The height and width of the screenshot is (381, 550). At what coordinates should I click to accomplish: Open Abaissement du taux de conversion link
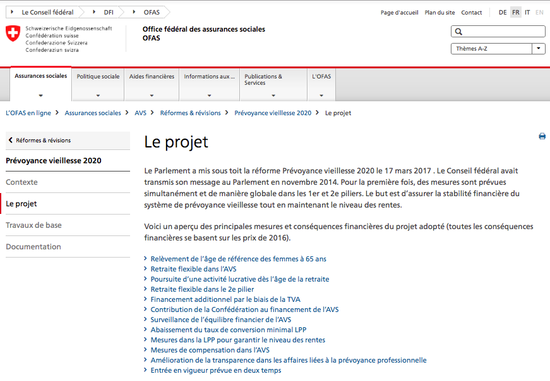(x=228, y=330)
